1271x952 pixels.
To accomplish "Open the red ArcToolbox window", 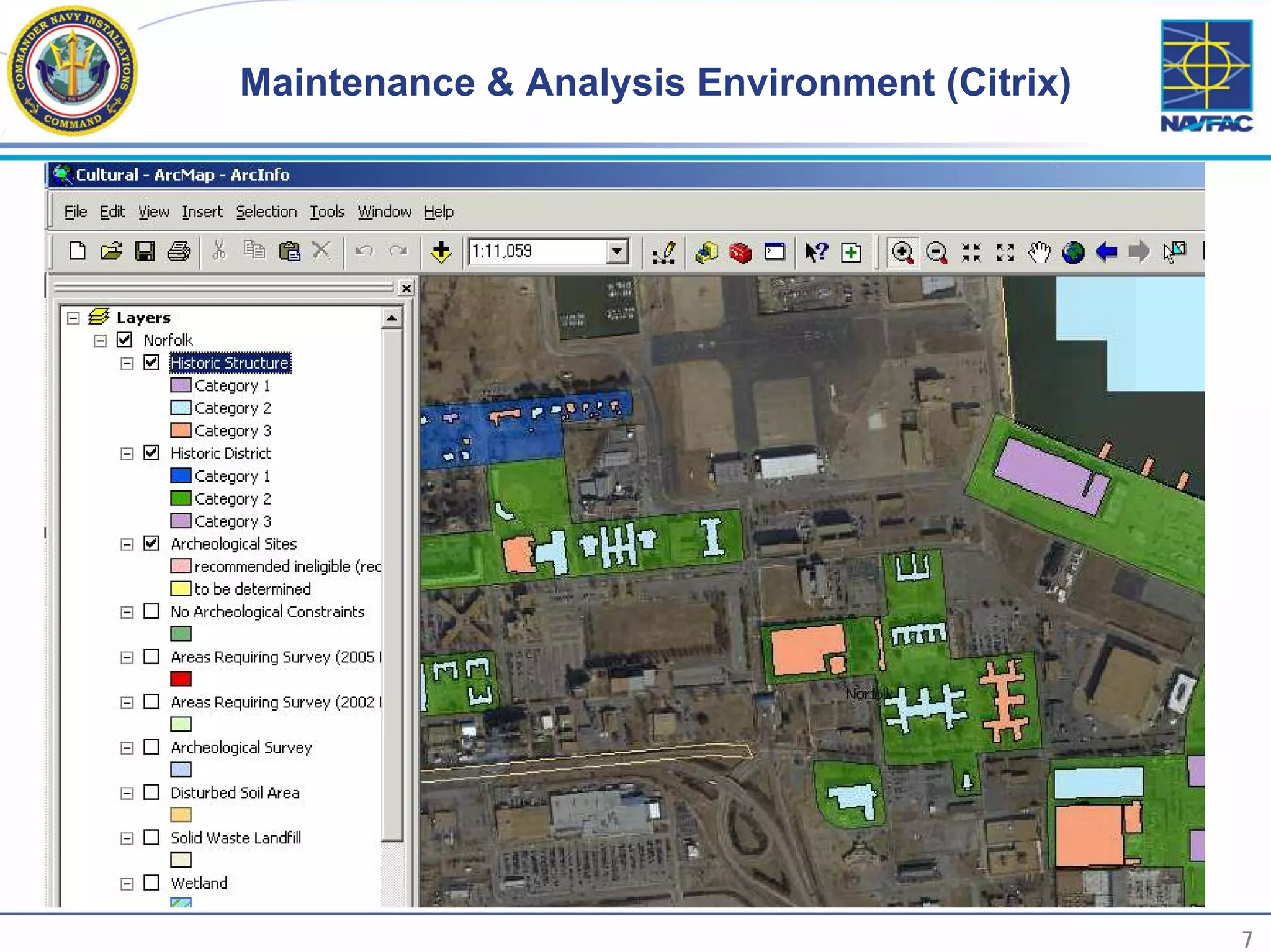I will click(740, 252).
